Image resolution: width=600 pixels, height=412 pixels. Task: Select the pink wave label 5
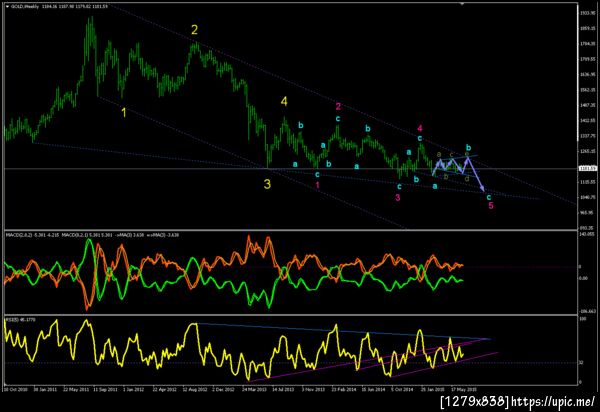[491, 205]
